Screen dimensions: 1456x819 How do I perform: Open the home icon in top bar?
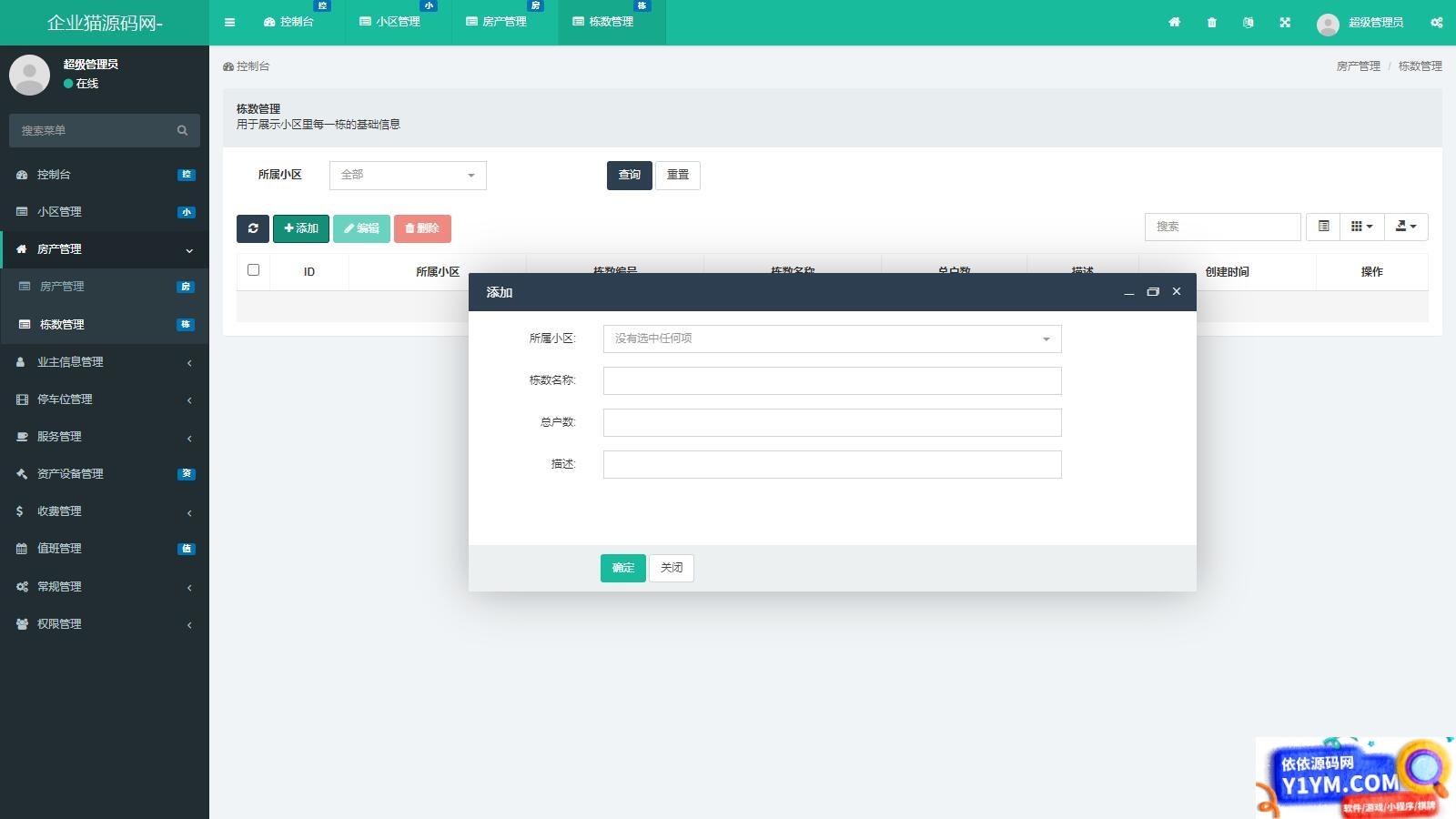(x=1175, y=22)
